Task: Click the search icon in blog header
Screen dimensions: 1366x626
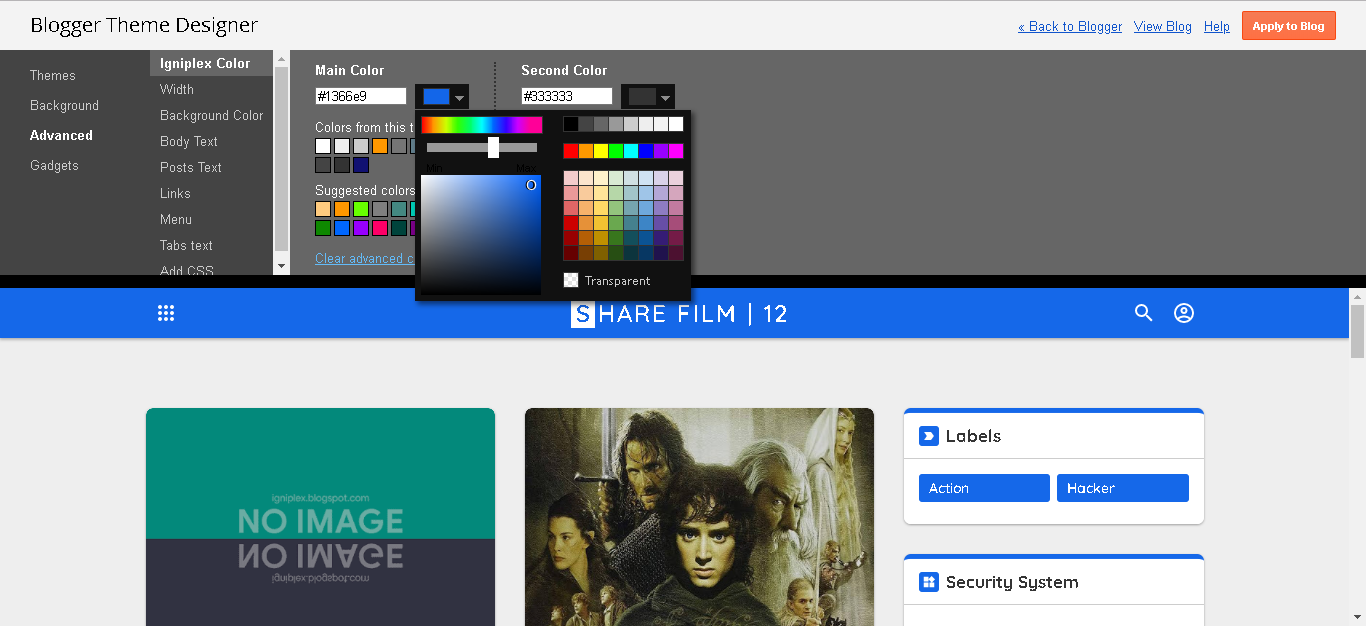Action: click(x=1144, y=313)
